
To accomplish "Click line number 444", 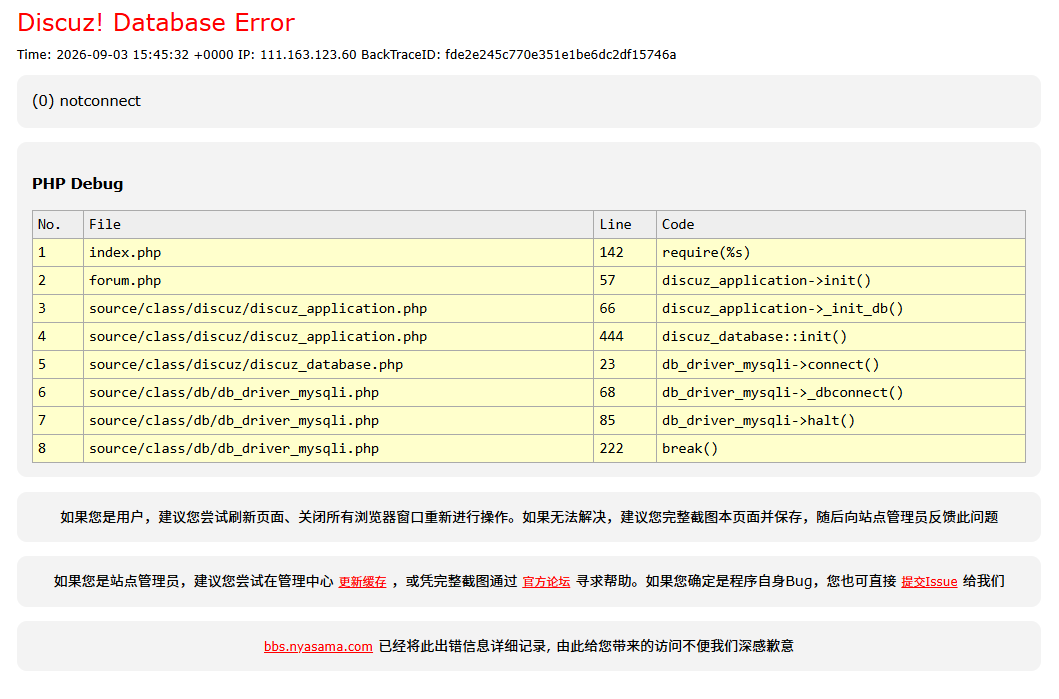I will click(x=625, y=336).
